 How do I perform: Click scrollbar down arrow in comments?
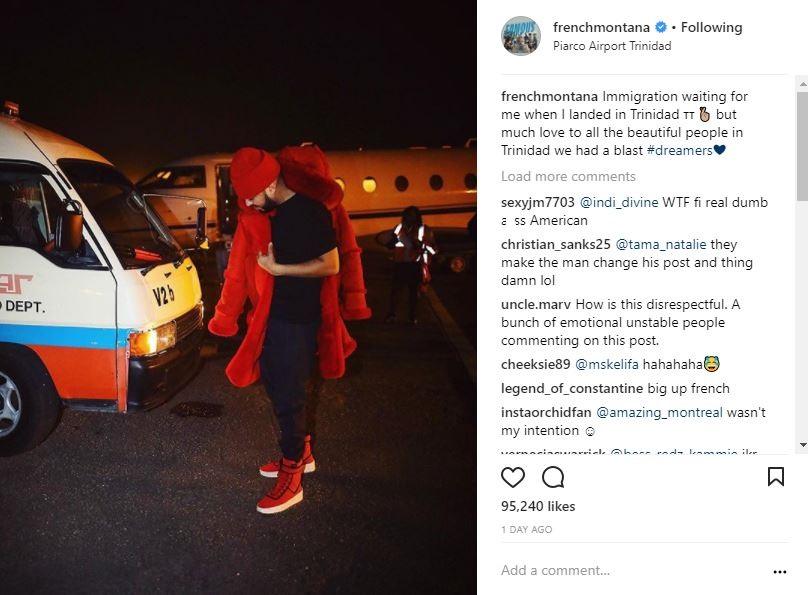(x=802, y=445)
